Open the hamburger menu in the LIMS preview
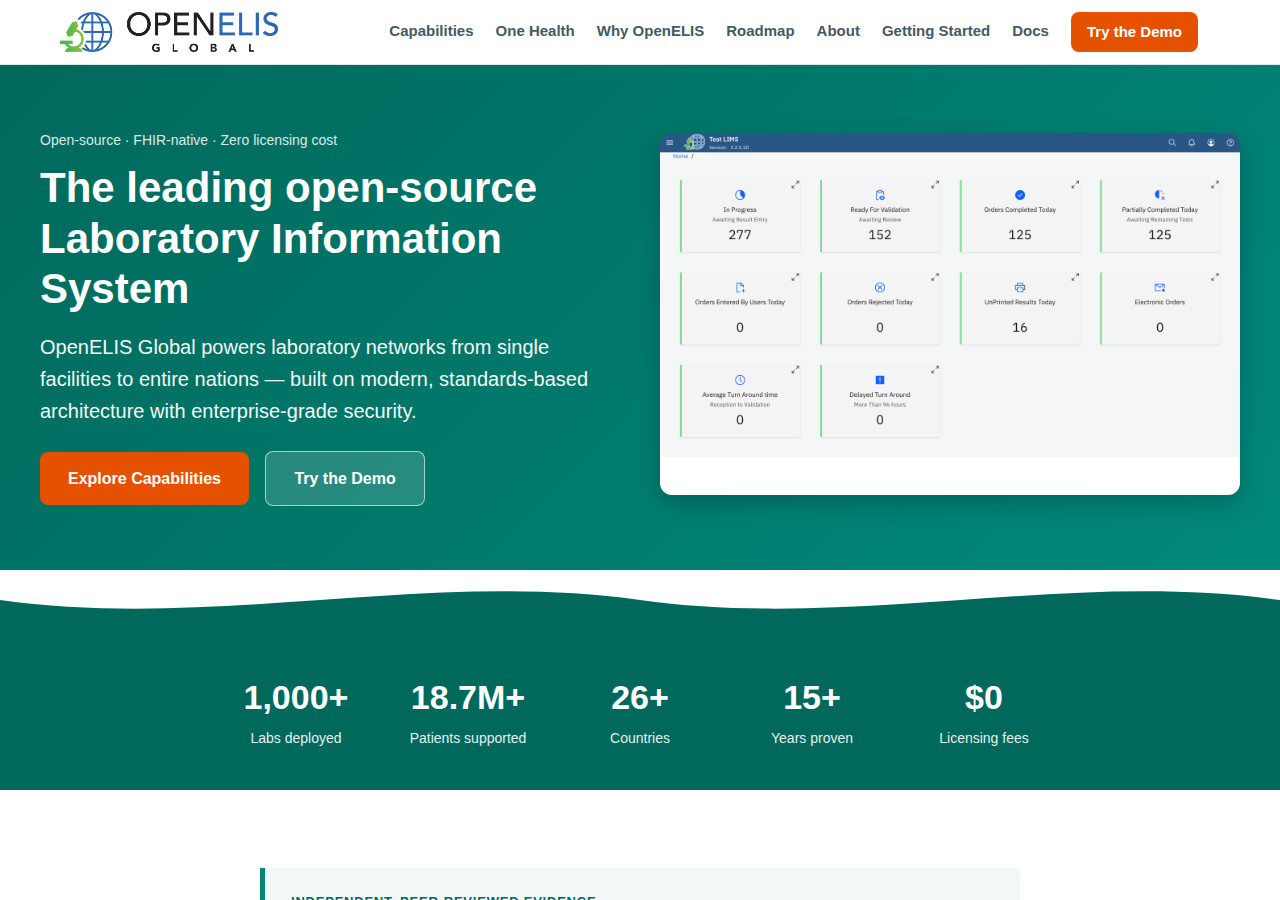 point(670,142)
